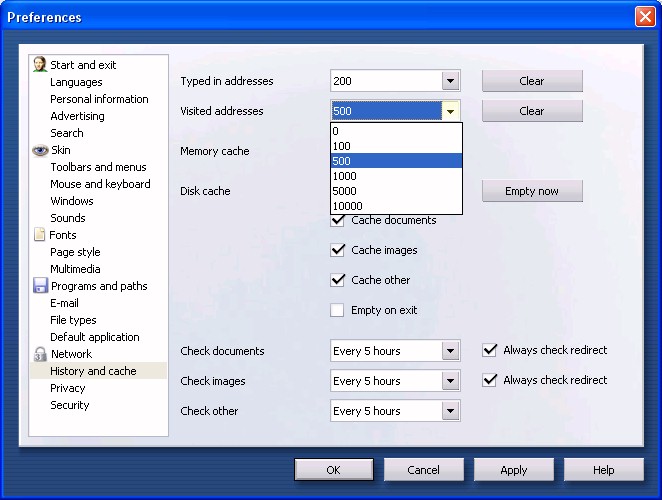
Task: Toggle Always check redirect for documents
Action: 490,350
